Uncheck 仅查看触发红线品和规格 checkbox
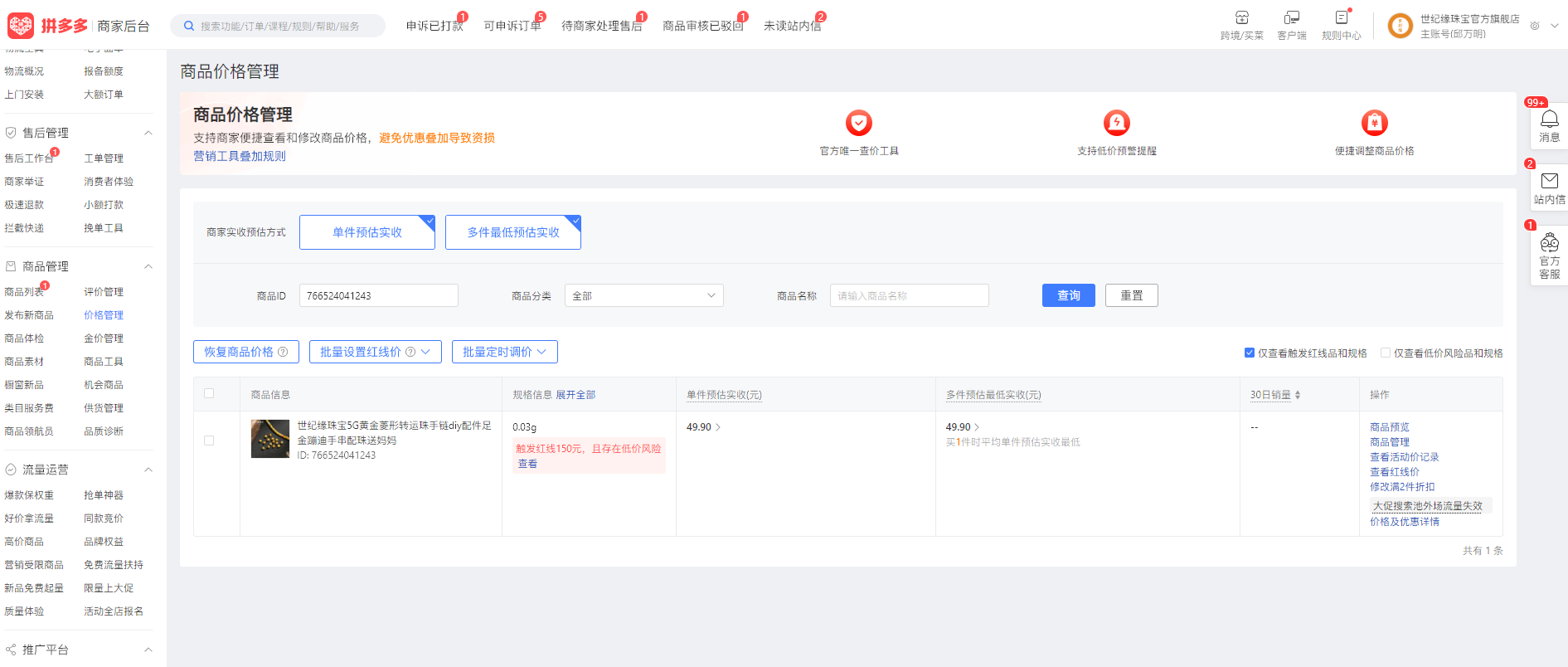The height and width of the screenshot is (667, 1568). click(x=1250, y=353)
